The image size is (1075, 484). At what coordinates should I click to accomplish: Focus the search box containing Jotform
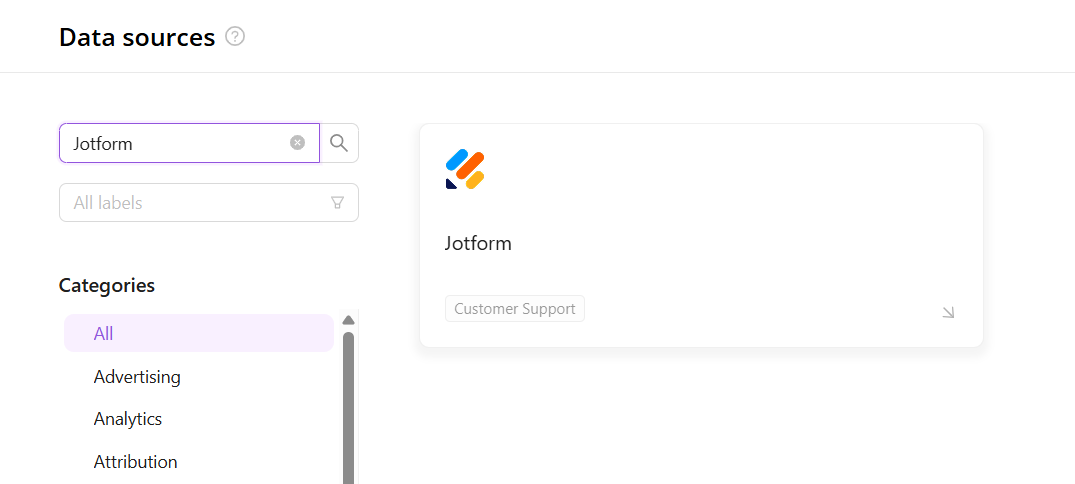[175, 143]
